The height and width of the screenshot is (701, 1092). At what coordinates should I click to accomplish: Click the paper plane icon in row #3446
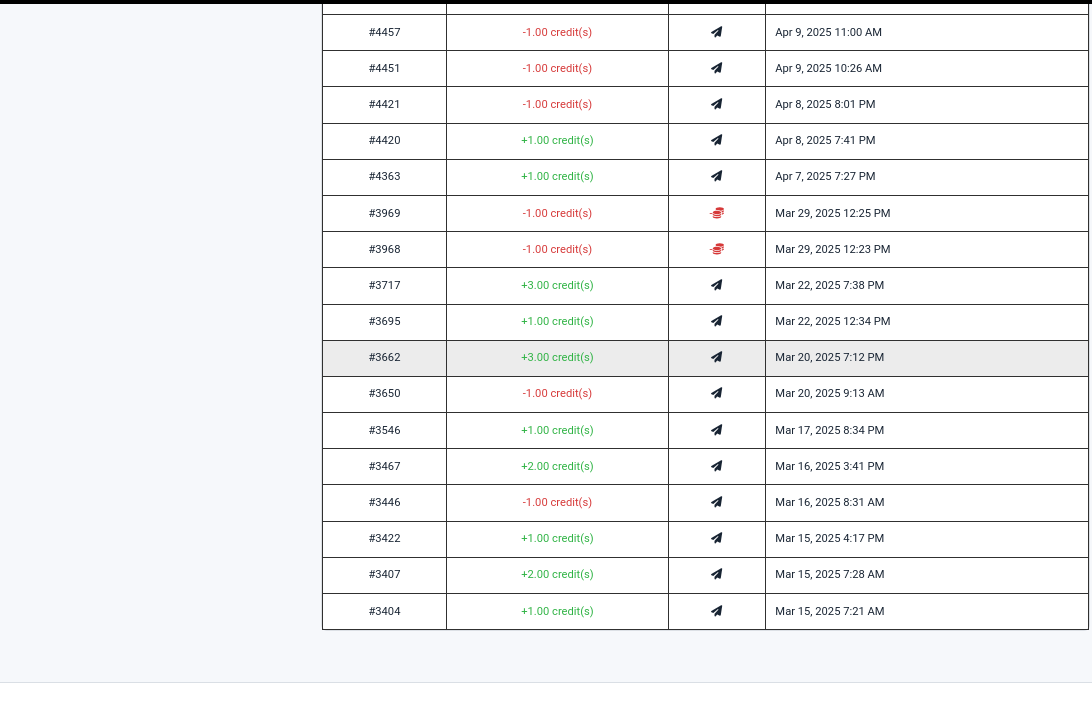coord(717,502)
